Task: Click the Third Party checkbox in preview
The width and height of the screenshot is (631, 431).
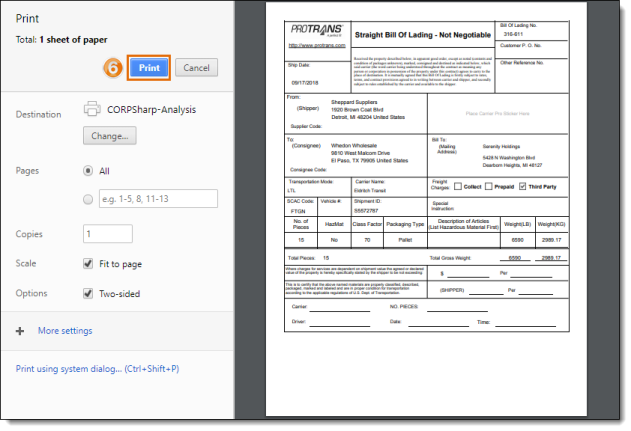Action: [521, 186]
